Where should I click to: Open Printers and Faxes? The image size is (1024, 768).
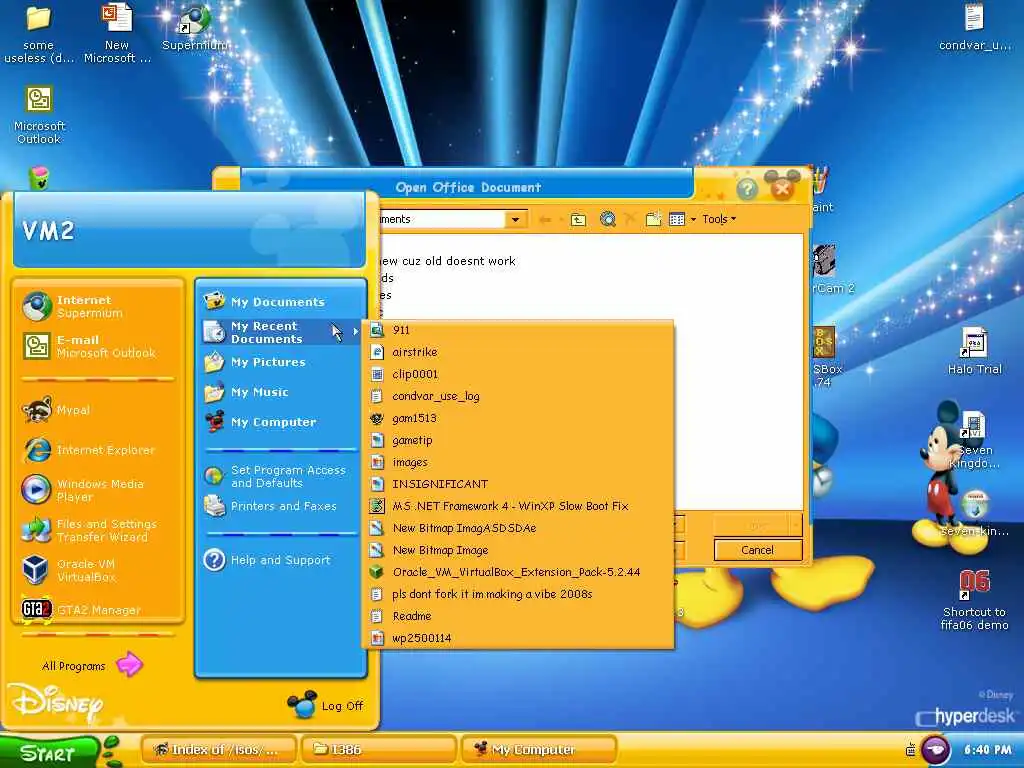coord(281,506)
